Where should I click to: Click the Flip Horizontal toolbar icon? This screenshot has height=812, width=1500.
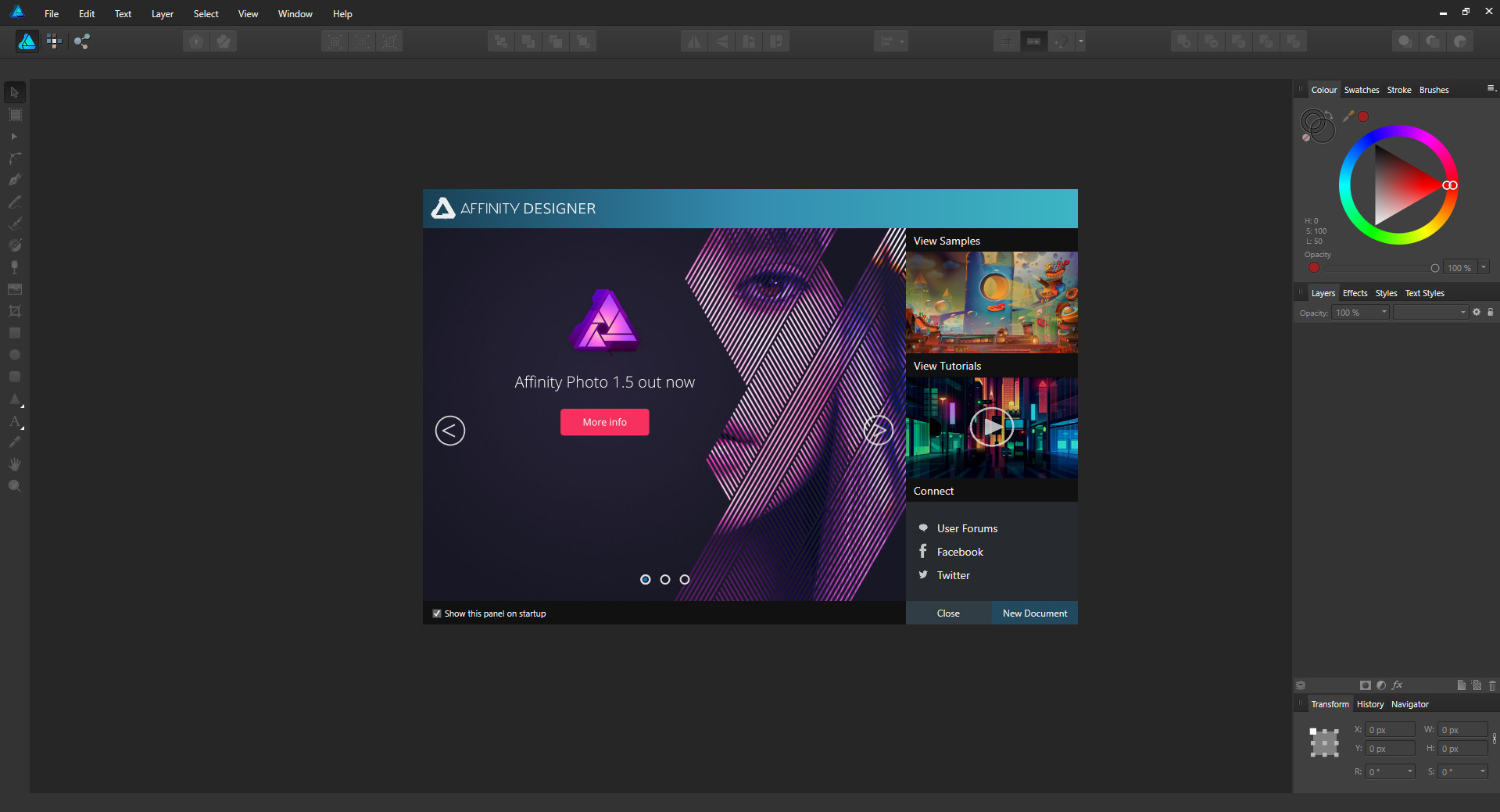tap(694, 41)
